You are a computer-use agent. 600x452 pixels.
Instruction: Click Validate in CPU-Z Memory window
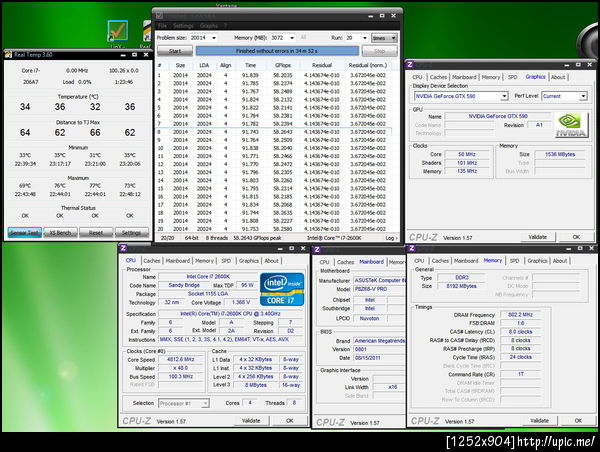click(540, 421)
